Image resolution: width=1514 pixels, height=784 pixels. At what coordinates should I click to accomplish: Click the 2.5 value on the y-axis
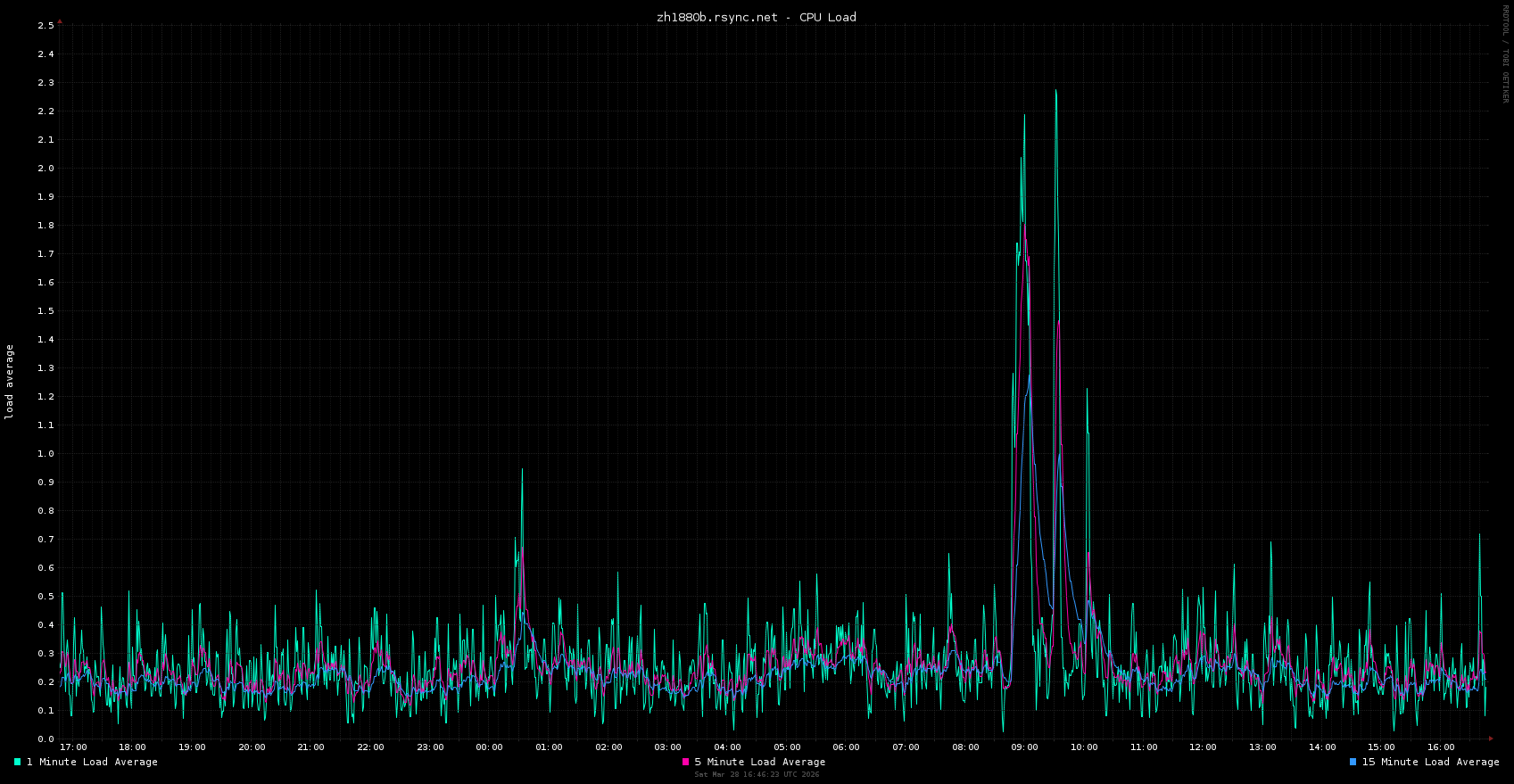pyautogui.click(x=46, y=26)
